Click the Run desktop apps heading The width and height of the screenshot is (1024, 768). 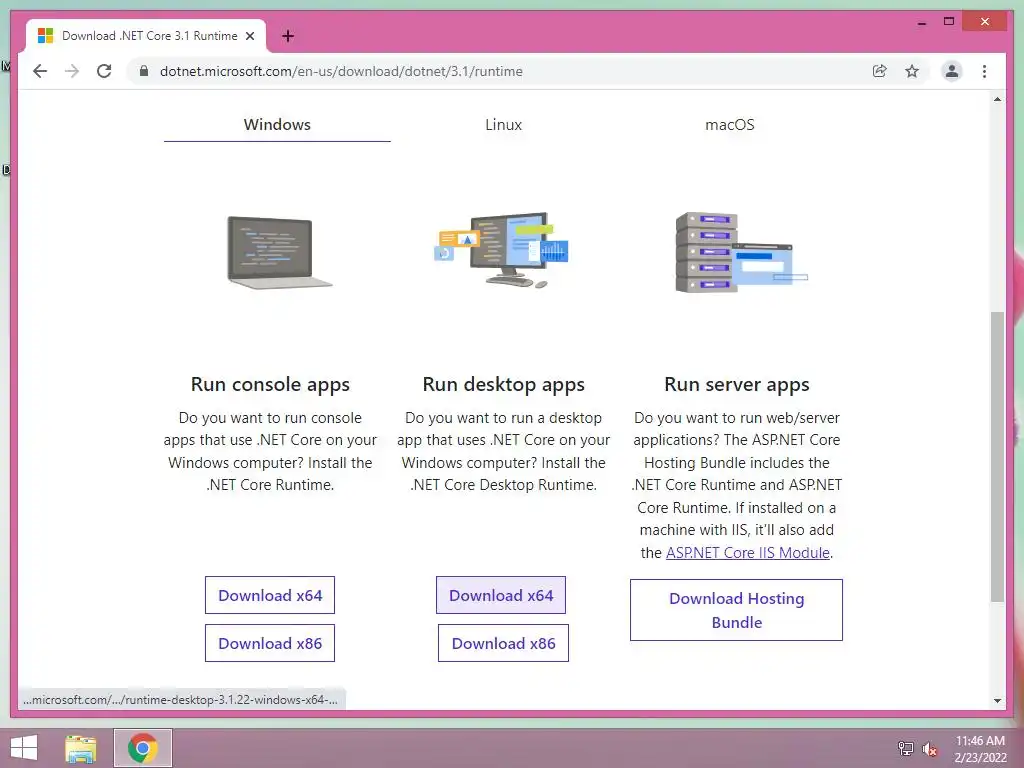[x=504, y=385]
